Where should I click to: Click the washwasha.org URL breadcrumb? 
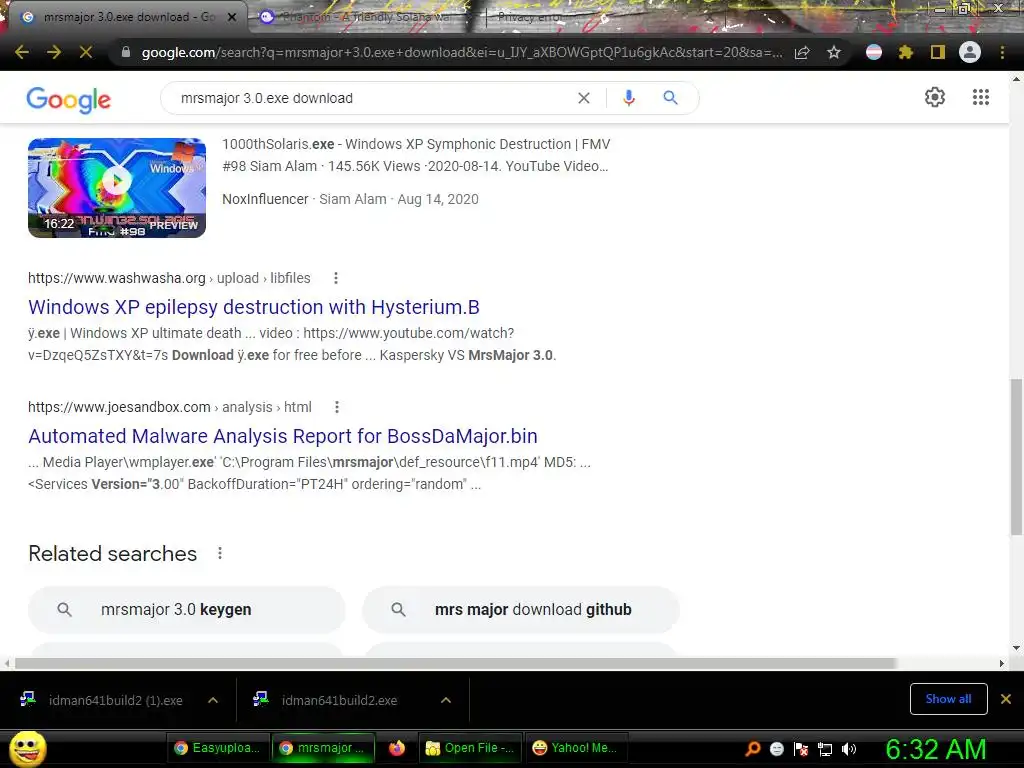[169, 278]
